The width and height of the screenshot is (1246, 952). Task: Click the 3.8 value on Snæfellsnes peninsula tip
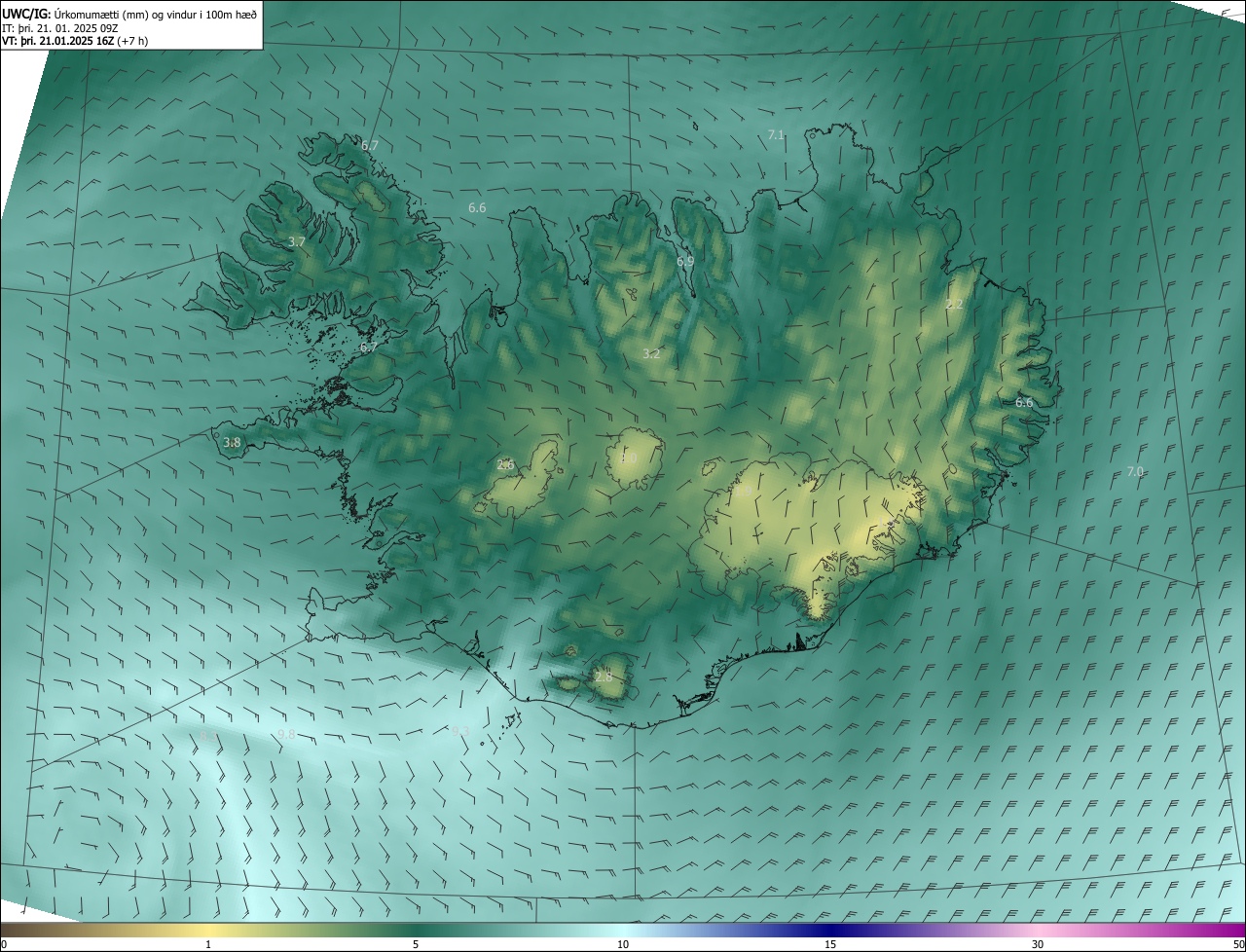click(x=232, y=443)
